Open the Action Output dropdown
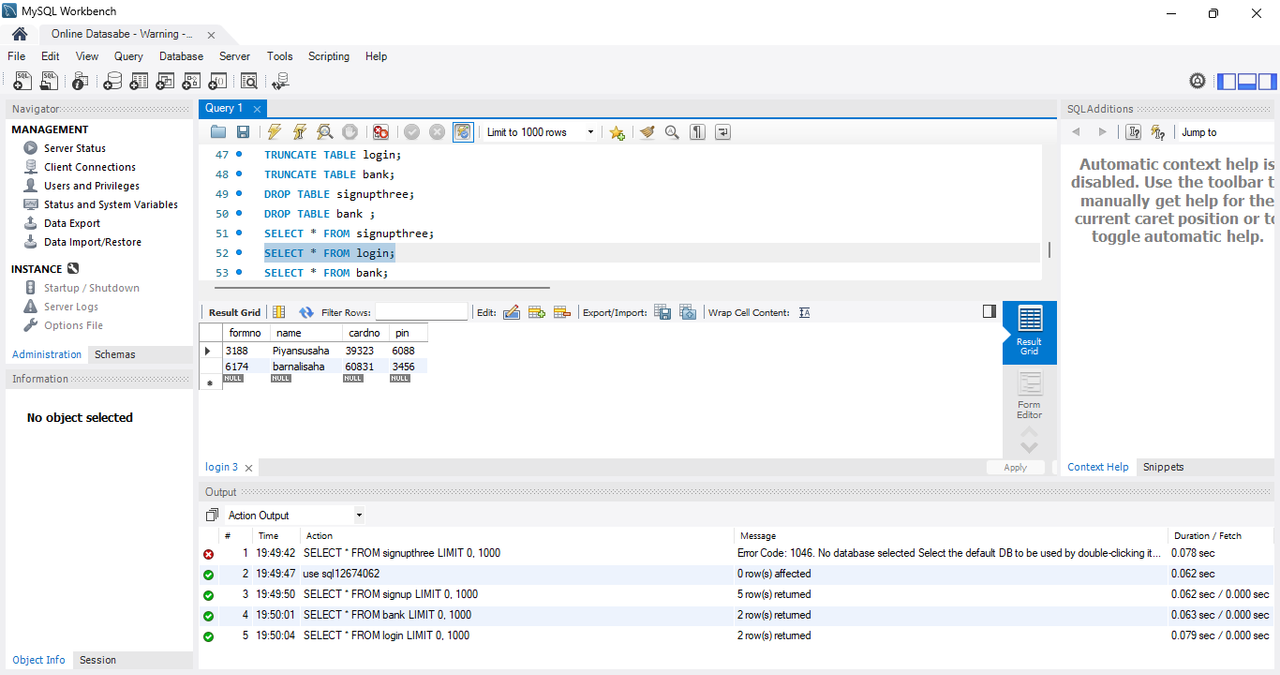The image size is (1280, 675). (295, 515)
